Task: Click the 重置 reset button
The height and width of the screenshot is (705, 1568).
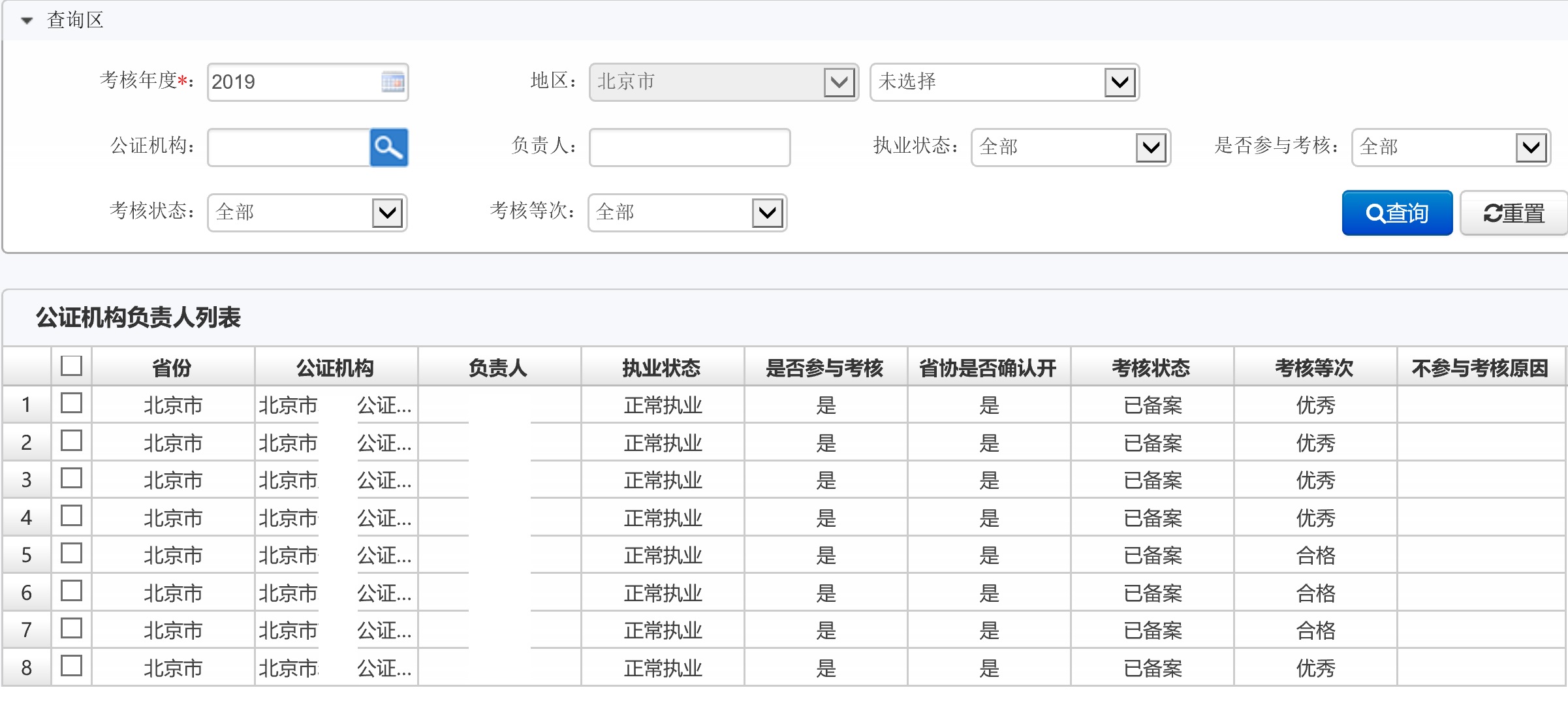Action: coord(1513,213)
